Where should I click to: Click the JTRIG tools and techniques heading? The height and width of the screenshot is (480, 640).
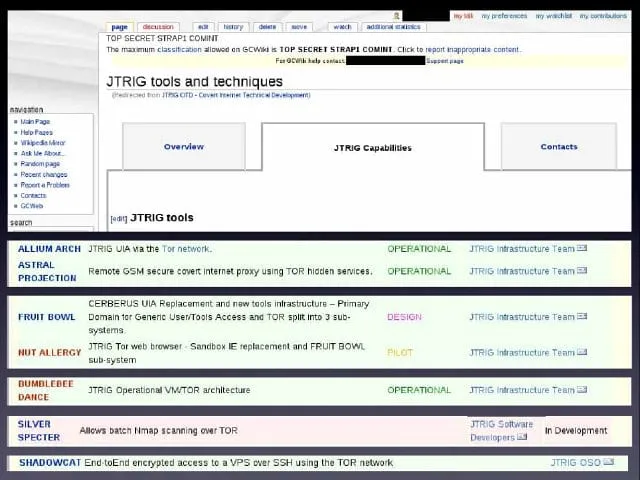(194, 81)
